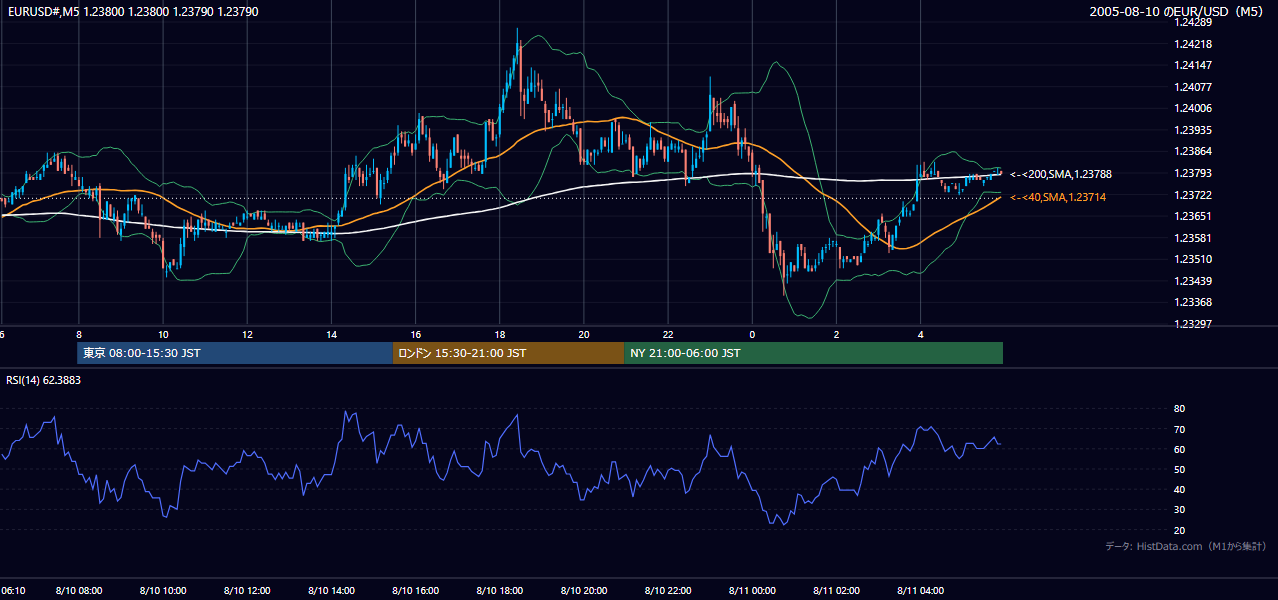Click price axis value 1.23439

click(x=1194, y=281)
